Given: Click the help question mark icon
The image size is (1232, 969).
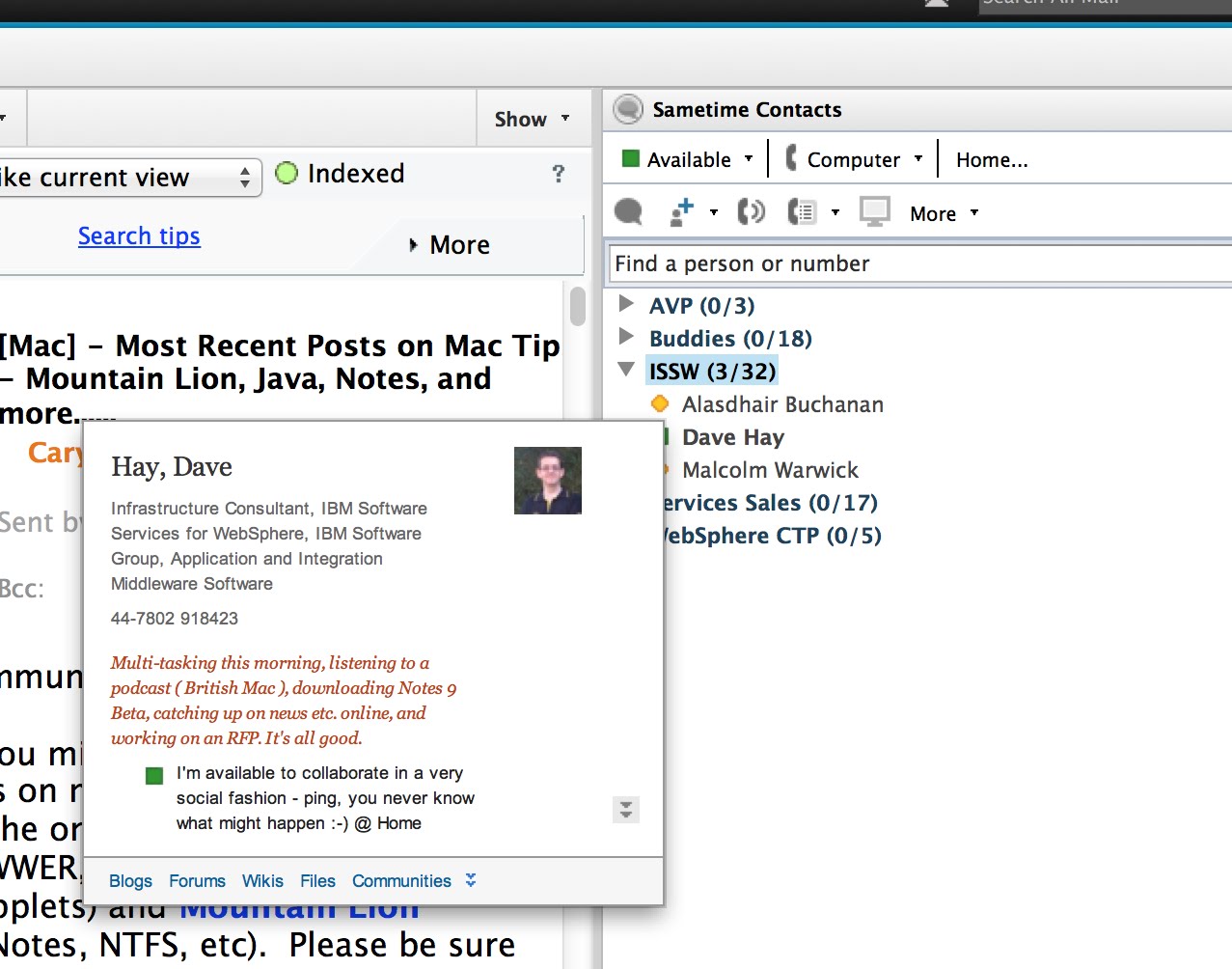Looking at the screenshot, I should [x=559, y=175].
